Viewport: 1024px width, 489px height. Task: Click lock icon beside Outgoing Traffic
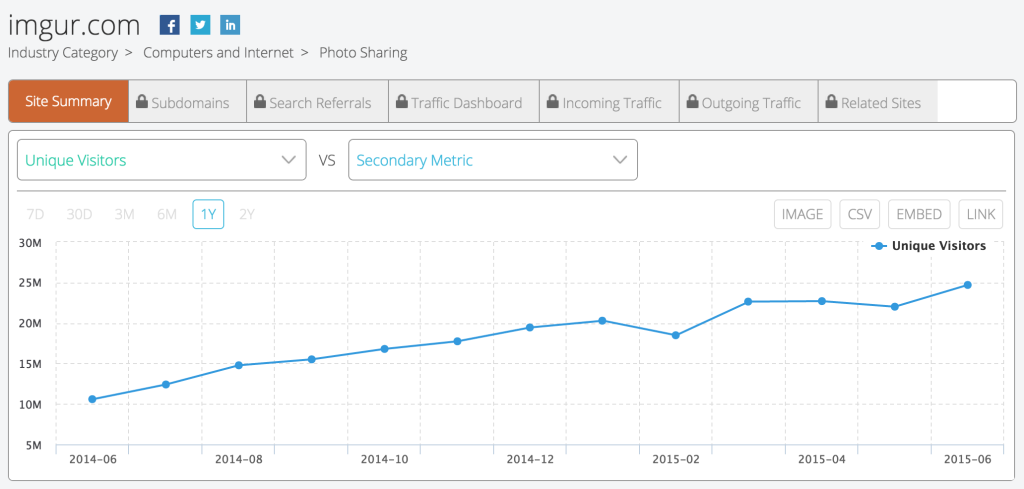coord(692,102)
